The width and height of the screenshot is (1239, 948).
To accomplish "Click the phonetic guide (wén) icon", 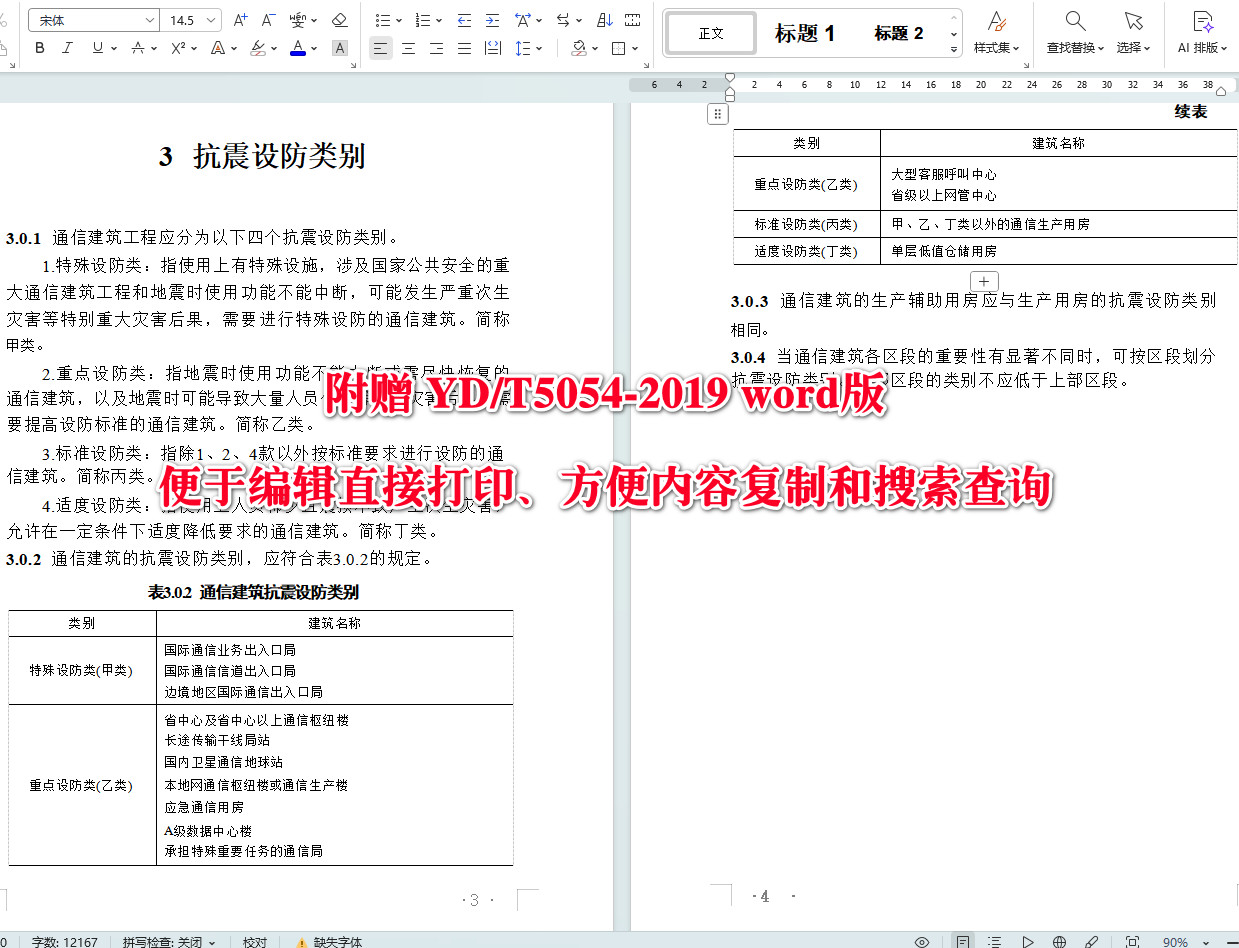I will pos(298,20).
